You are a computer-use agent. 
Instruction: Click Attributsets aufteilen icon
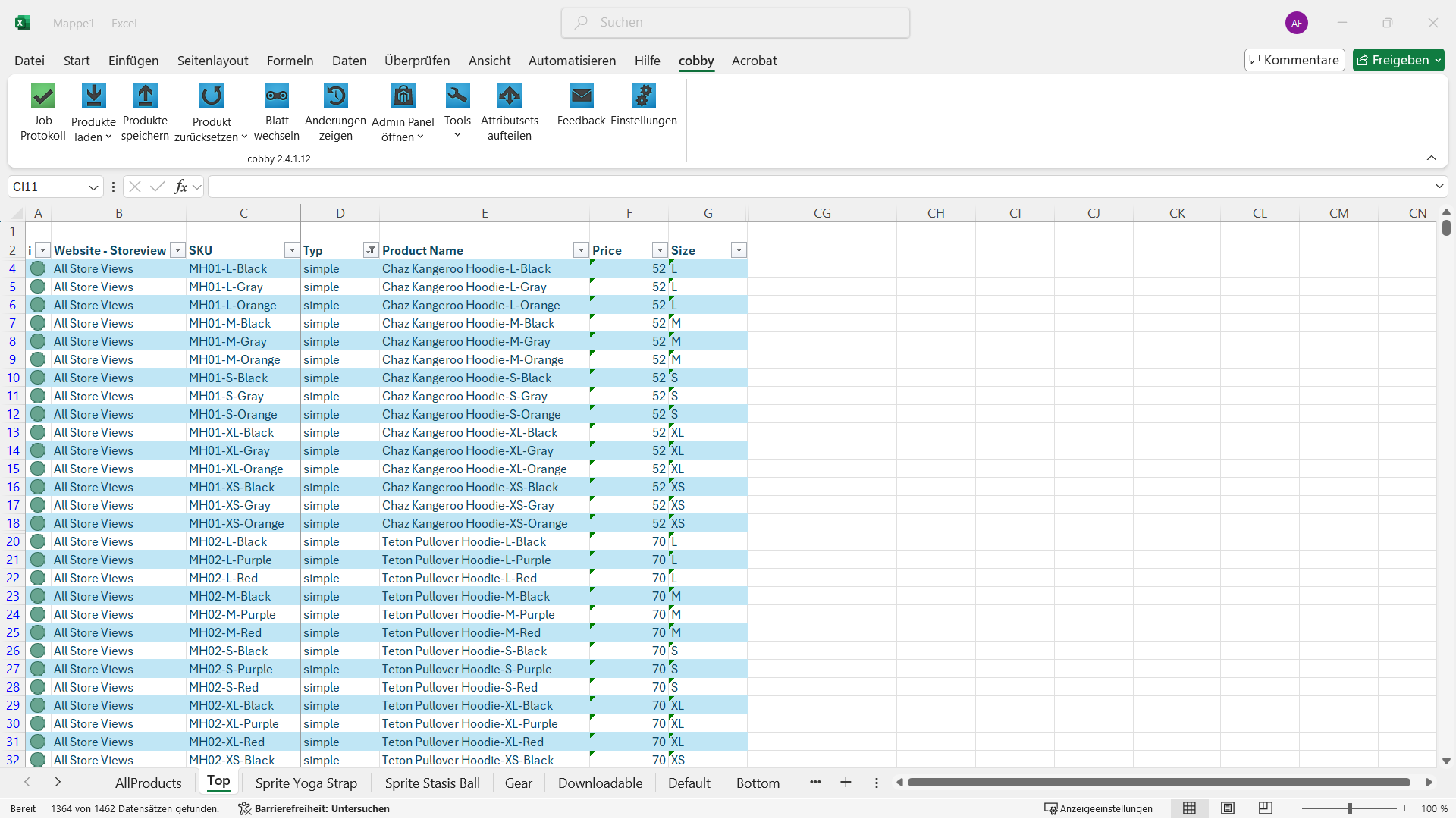[510, 96]
